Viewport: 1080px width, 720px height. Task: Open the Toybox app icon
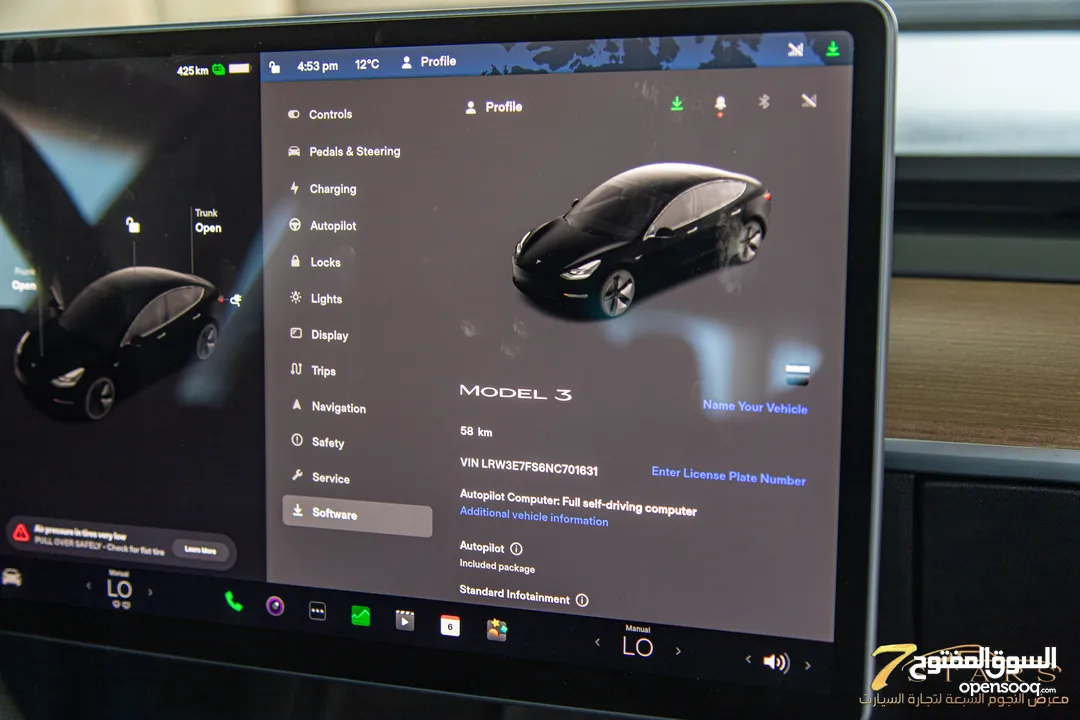(x=497, y=630)
